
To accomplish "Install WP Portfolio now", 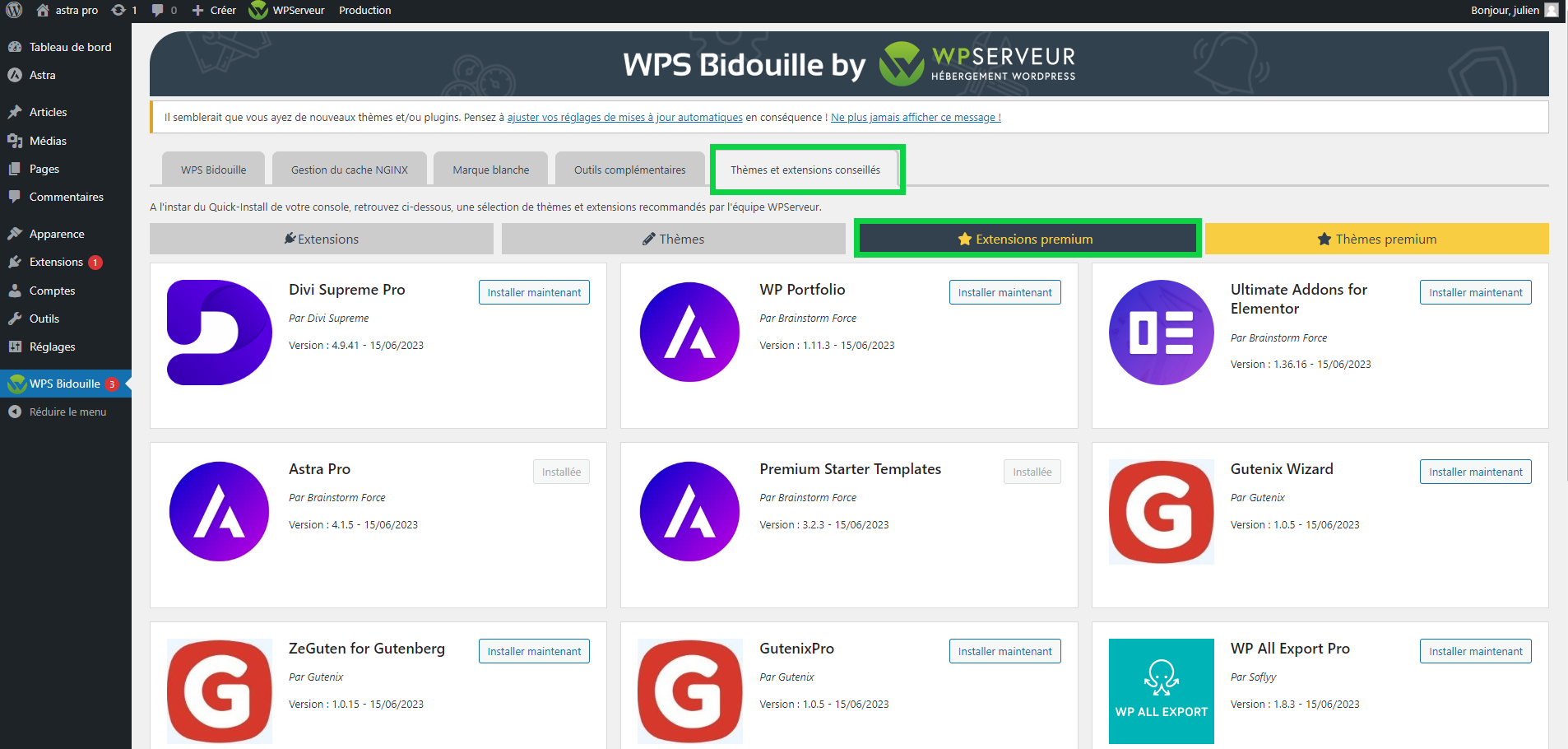I will pos(1004,292).
